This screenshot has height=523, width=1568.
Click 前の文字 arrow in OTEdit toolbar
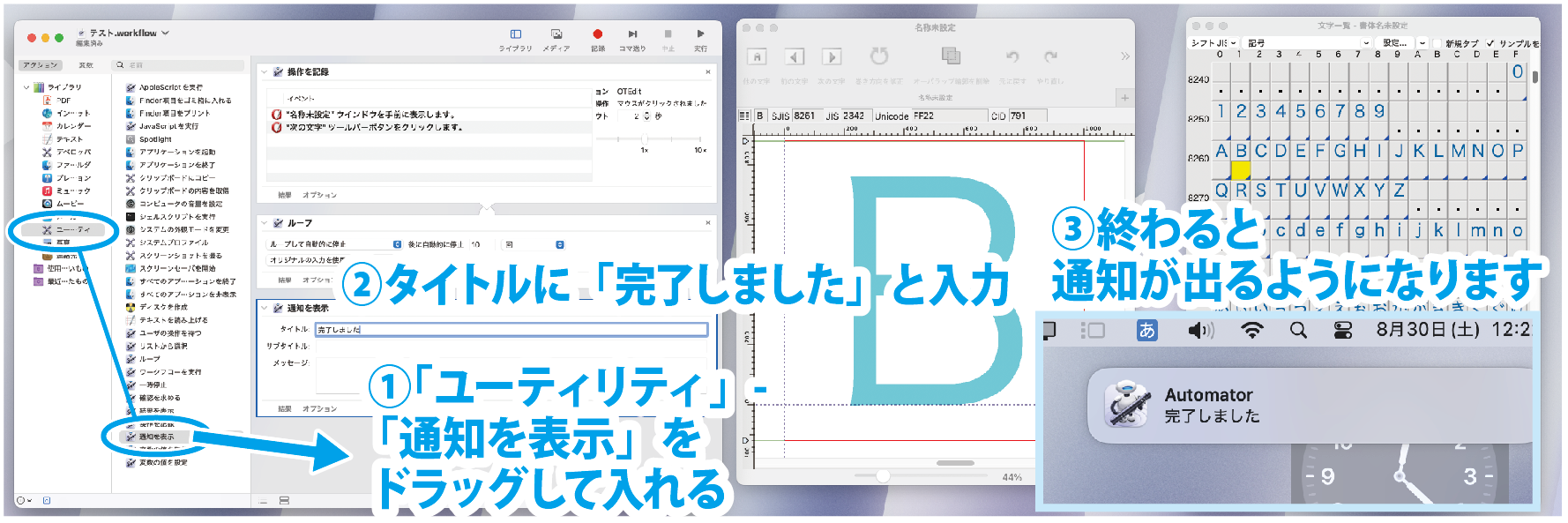tap(795, 56)
